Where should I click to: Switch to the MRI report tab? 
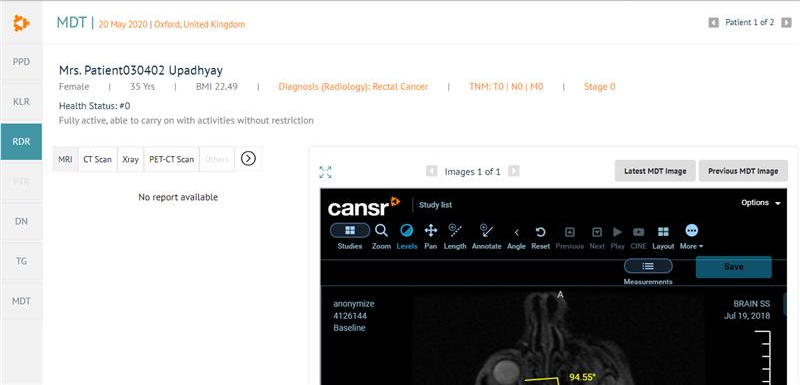(x=65, y=159)
